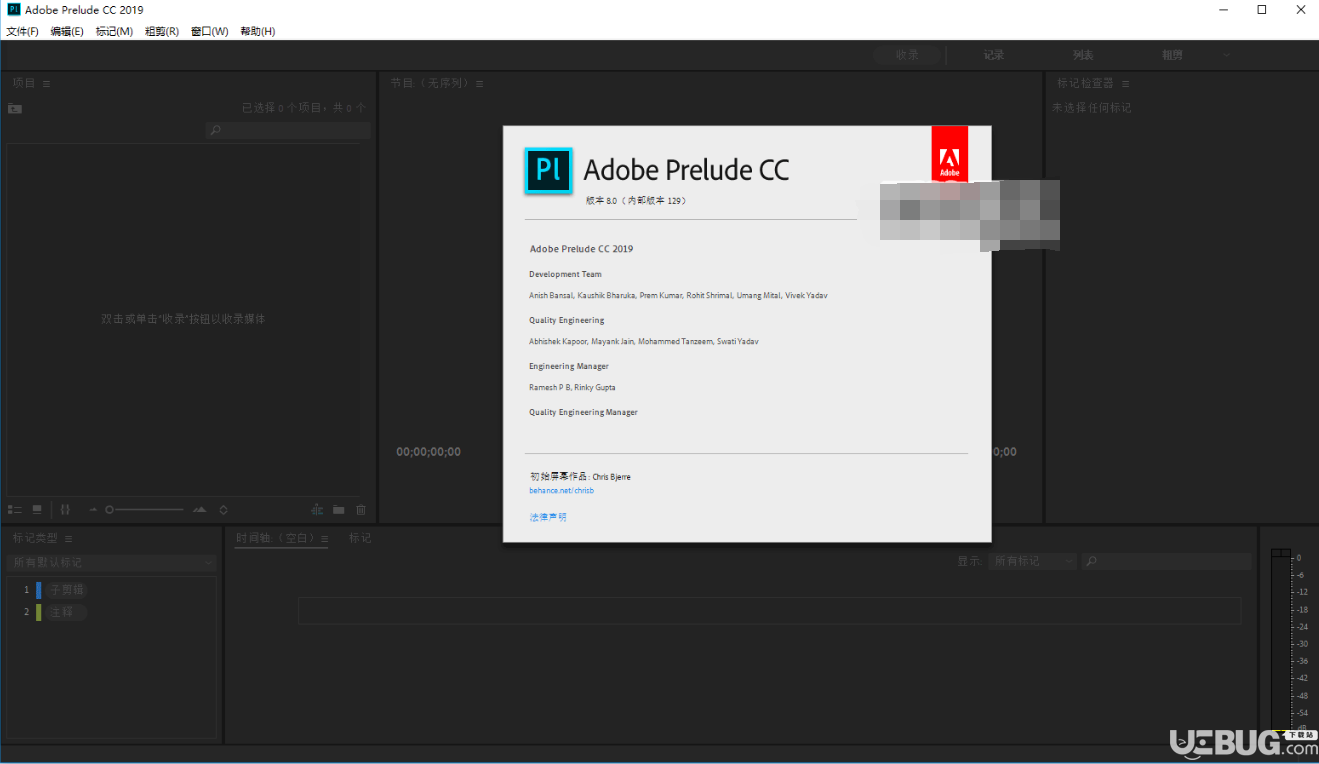Open the 项目 panel menu icon
This screenshot has height=764, width=1319.
[x=47, y=84]
